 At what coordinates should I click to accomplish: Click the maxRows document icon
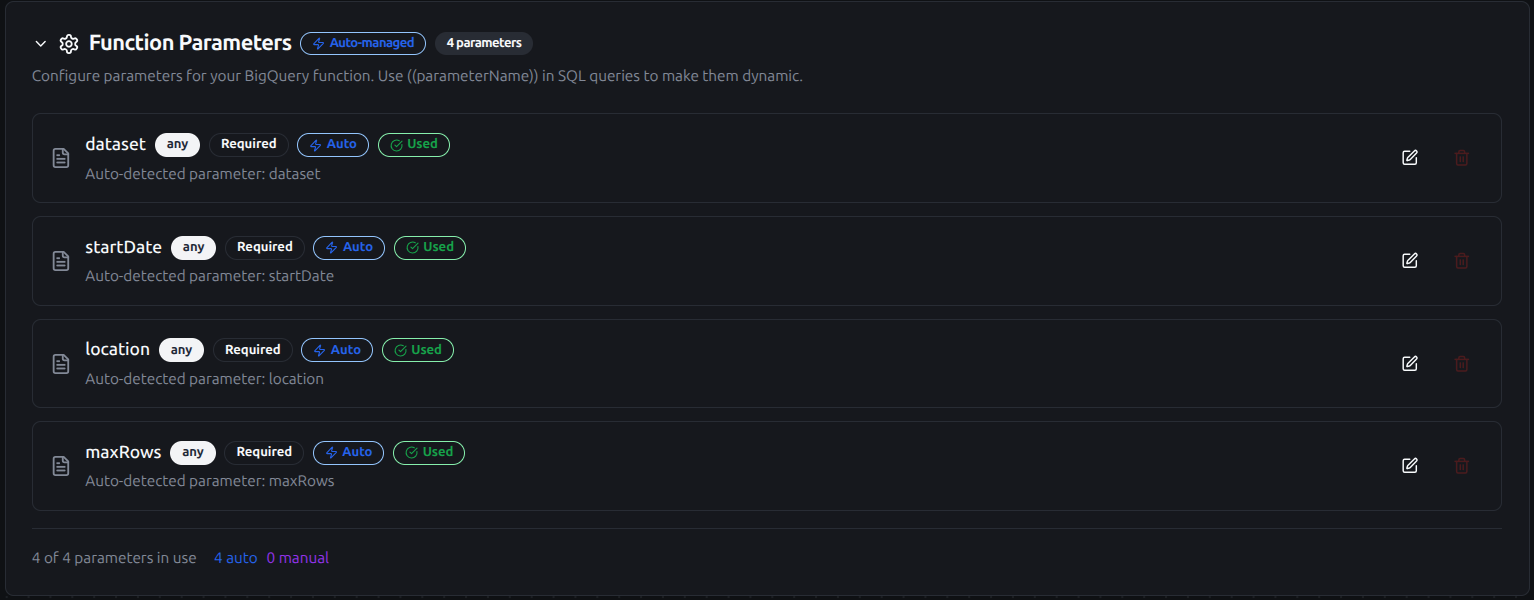61,466
